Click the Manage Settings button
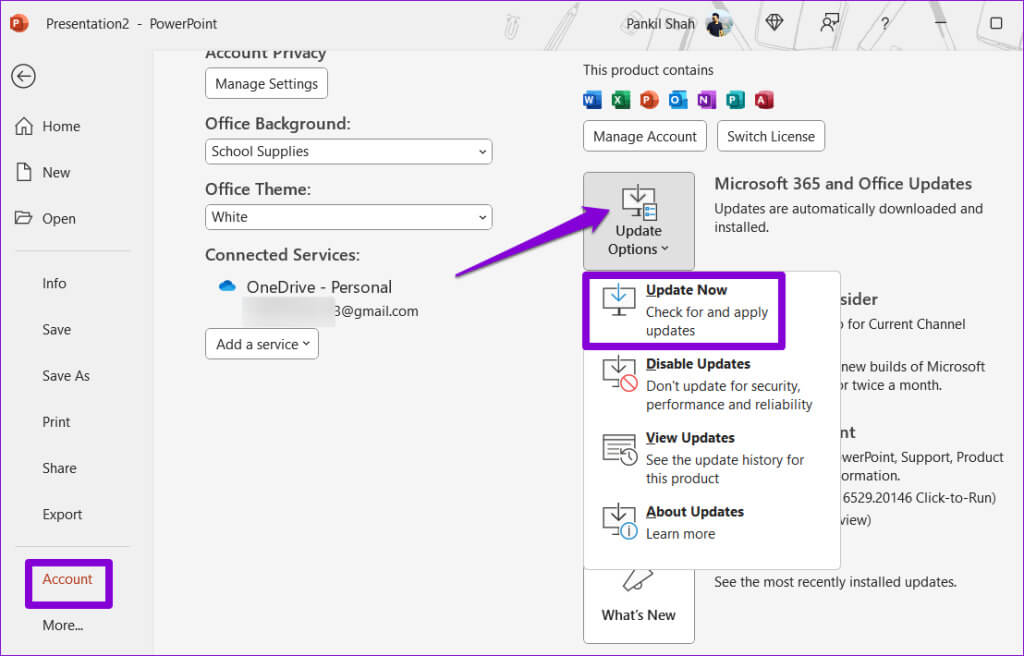 point(266,84)
